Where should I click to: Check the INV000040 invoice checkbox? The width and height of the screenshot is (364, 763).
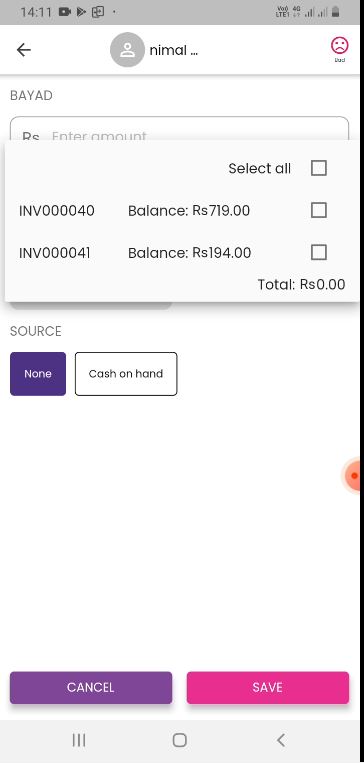pos(319,210)
